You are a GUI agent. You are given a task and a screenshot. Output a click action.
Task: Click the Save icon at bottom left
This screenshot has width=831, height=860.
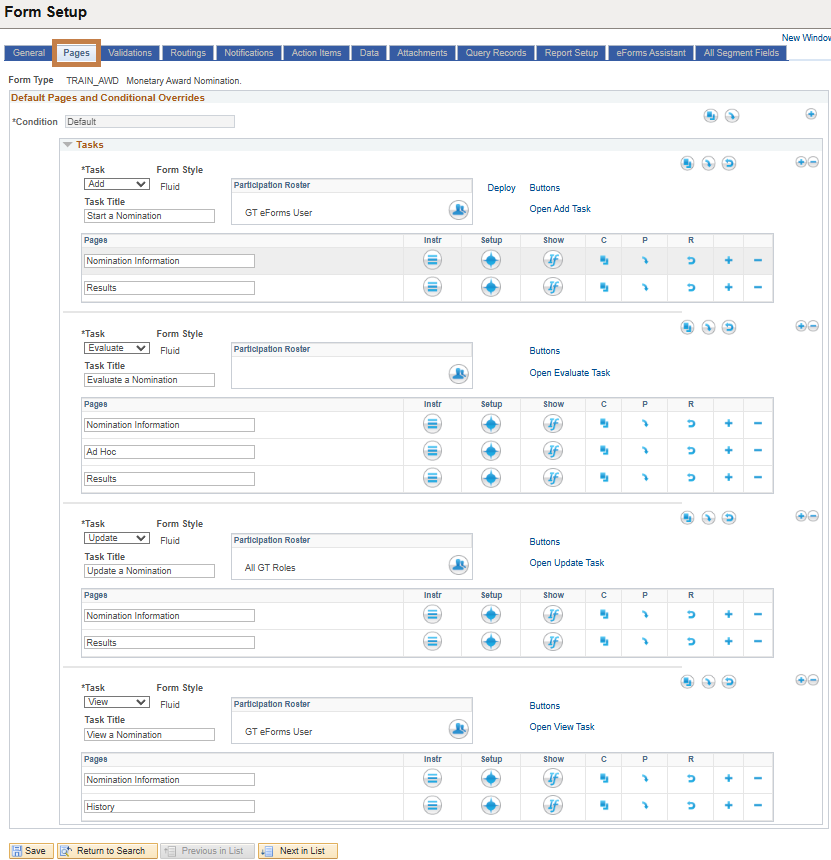30,850
